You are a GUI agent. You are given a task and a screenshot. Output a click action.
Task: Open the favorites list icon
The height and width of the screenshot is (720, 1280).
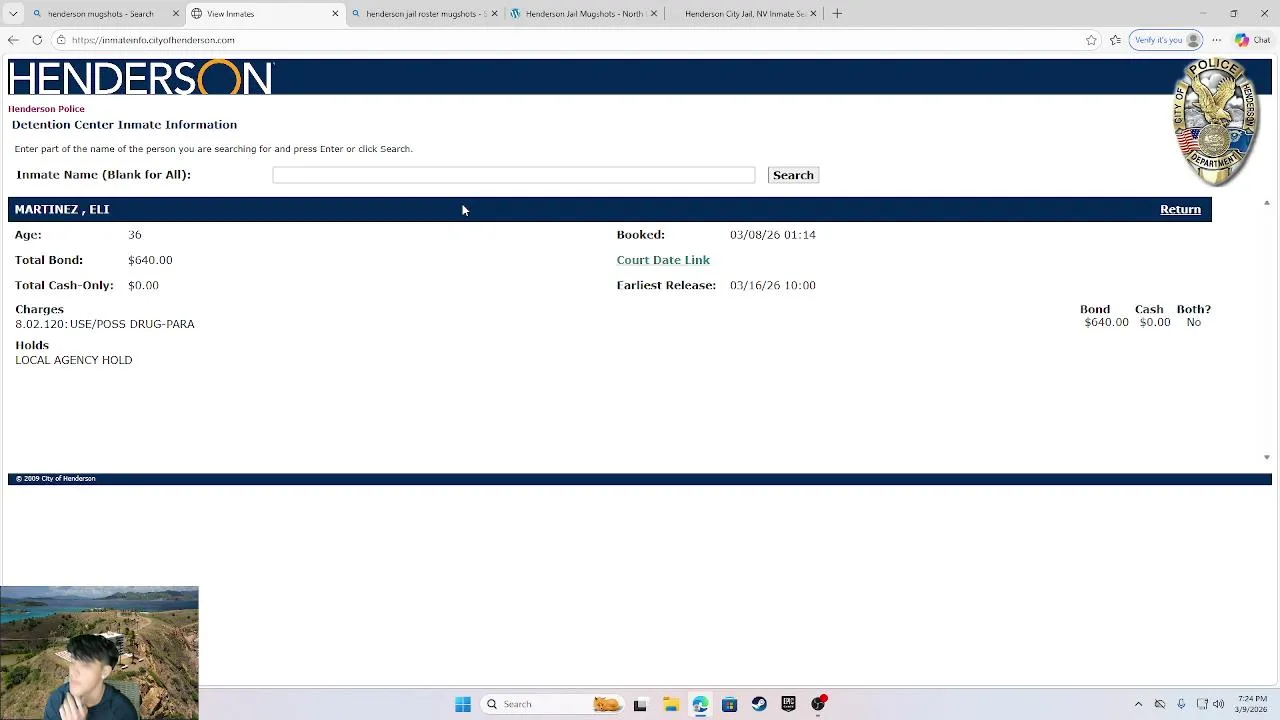1115,40
